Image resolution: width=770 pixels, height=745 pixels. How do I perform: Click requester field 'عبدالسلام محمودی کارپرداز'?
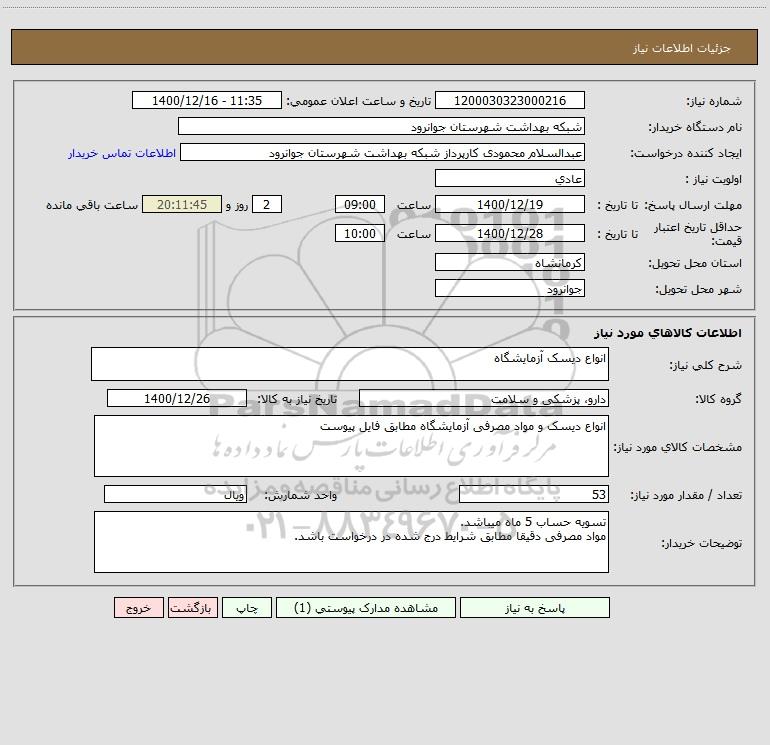382,152
